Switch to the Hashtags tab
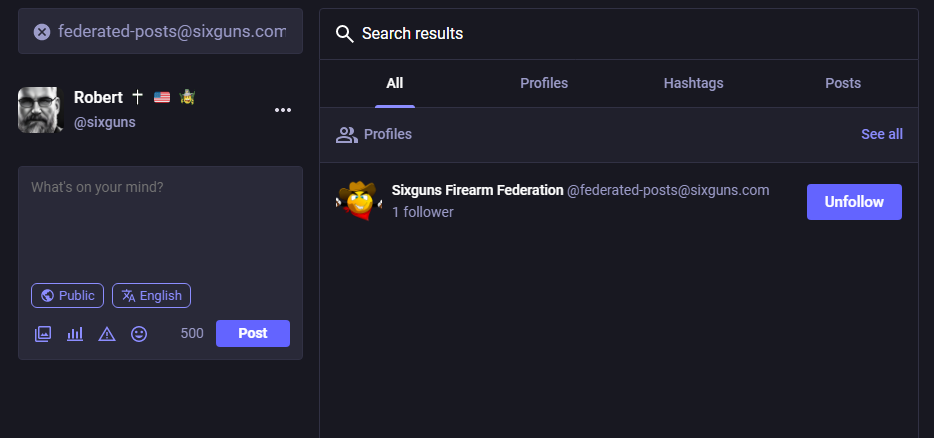The image size is (934, 438). [693, 83]
